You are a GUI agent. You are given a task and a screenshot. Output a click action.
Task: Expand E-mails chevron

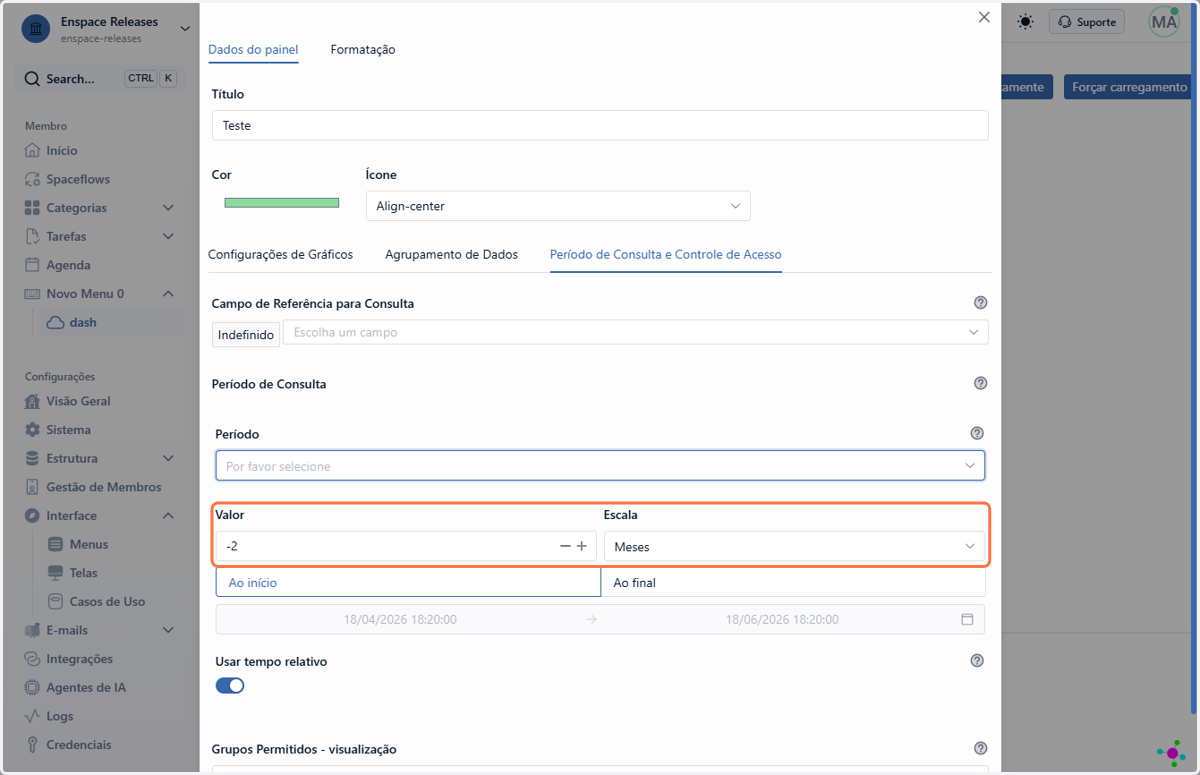(168, 630)
